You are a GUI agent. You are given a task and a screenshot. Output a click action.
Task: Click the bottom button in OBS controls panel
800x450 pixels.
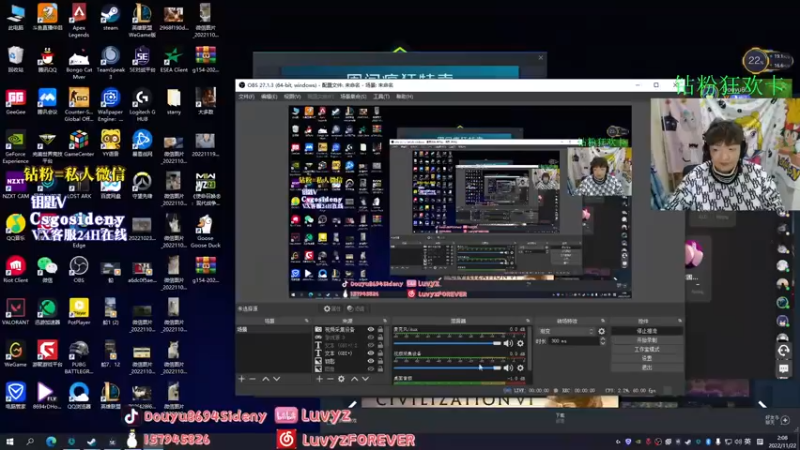point(646,367)
